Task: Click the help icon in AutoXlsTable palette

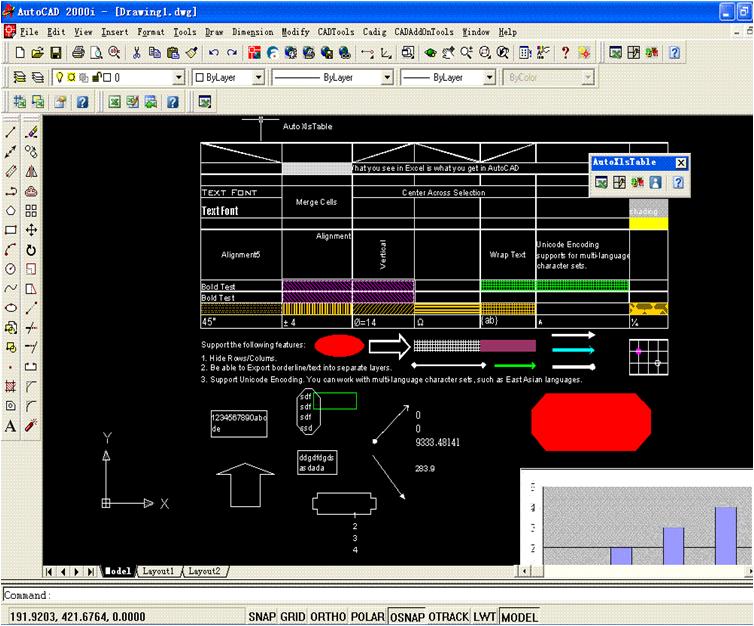Action: coord(678,183)
